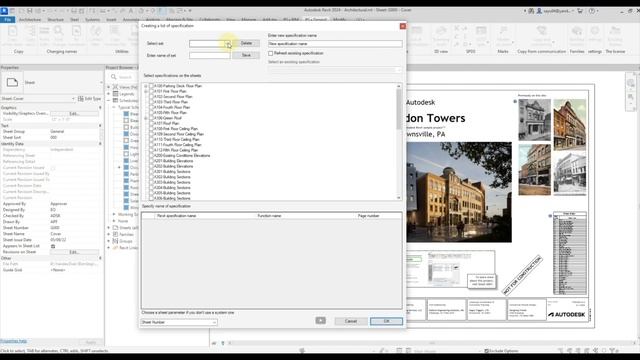The width and height of the screenshot is (640, 360).
Task: Switch to the Steel ribbon tab
Action: click(x=74, y=20)
